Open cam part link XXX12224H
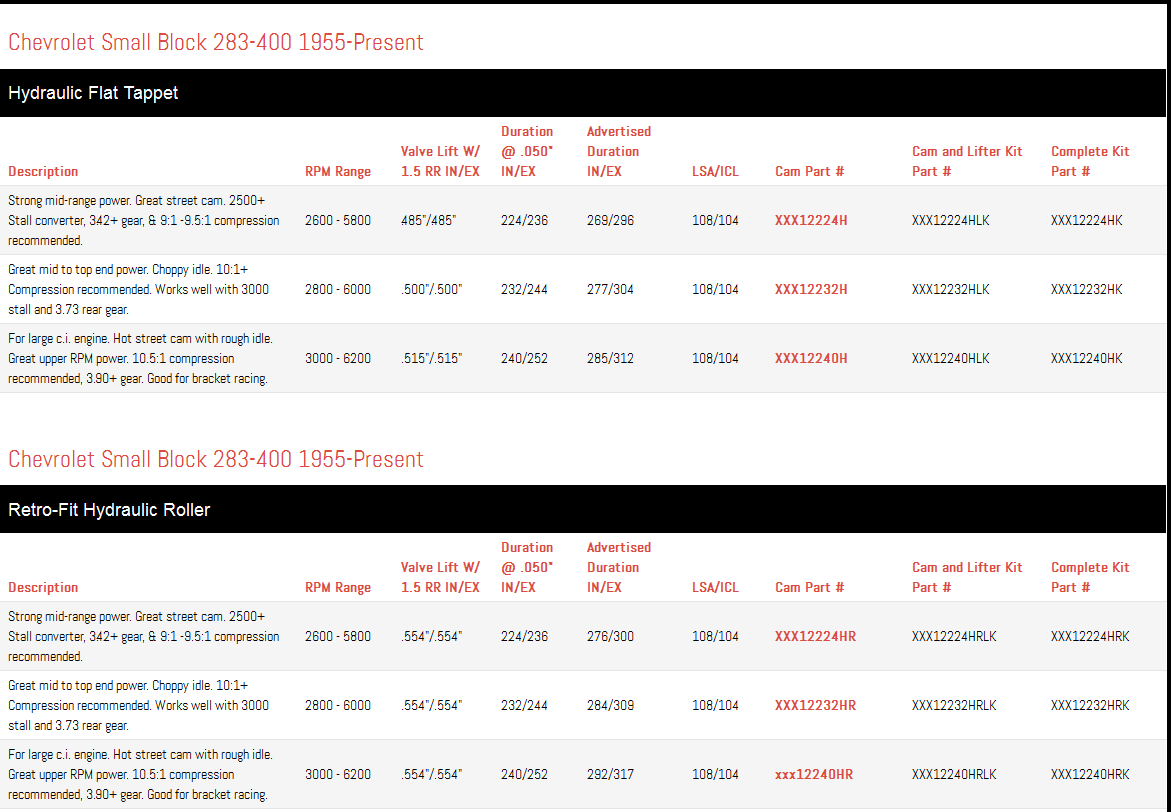Screen dimensions: 1171x812 [x=811, y=220]
